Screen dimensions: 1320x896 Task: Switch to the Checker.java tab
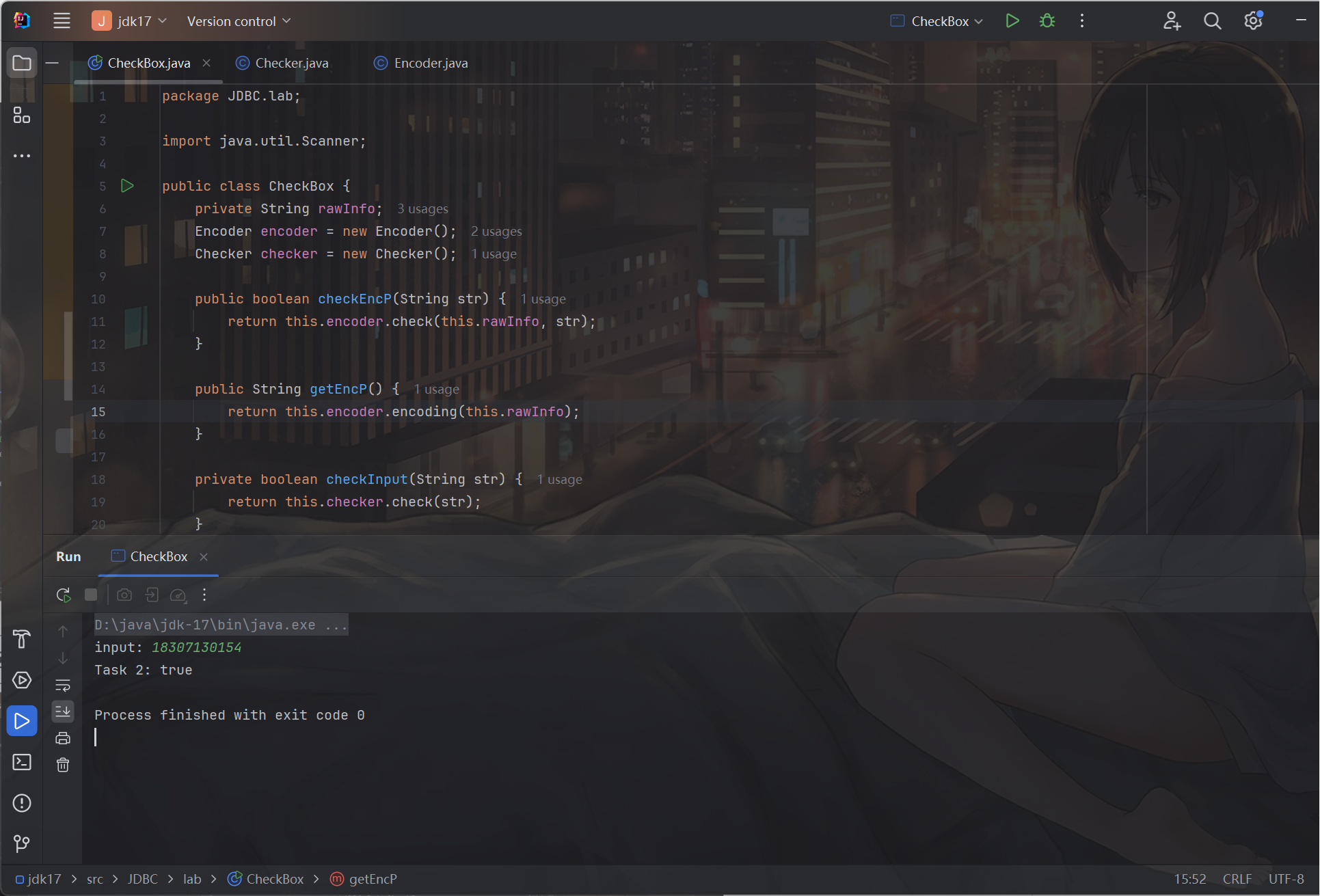291,63
